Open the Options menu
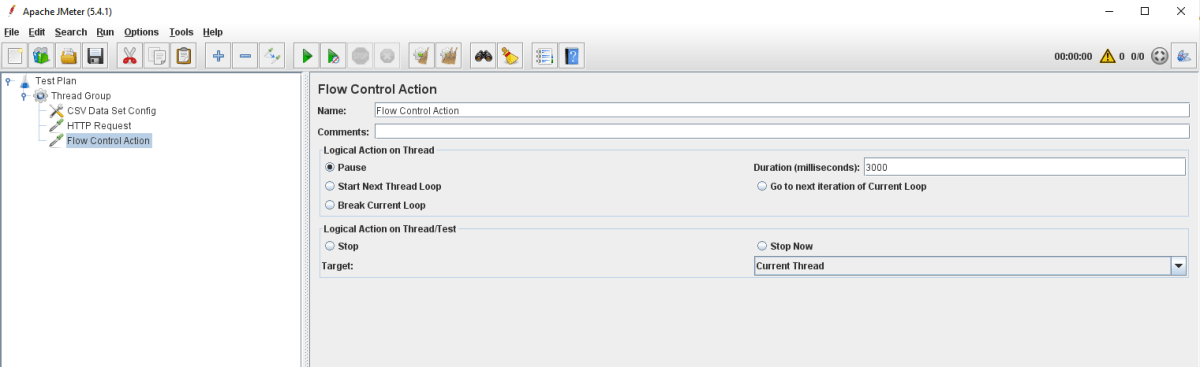 [141, 32]
